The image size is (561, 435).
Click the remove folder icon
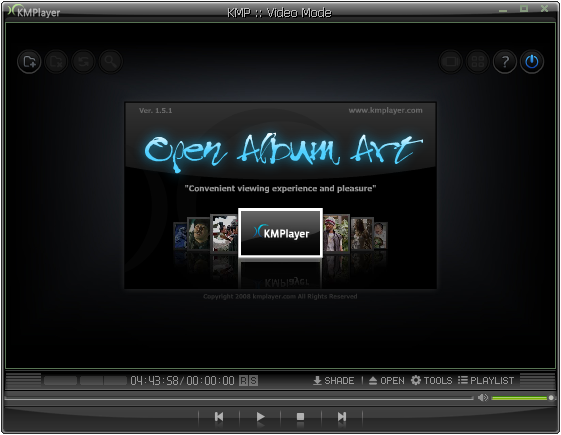click(x=56, y=62)
